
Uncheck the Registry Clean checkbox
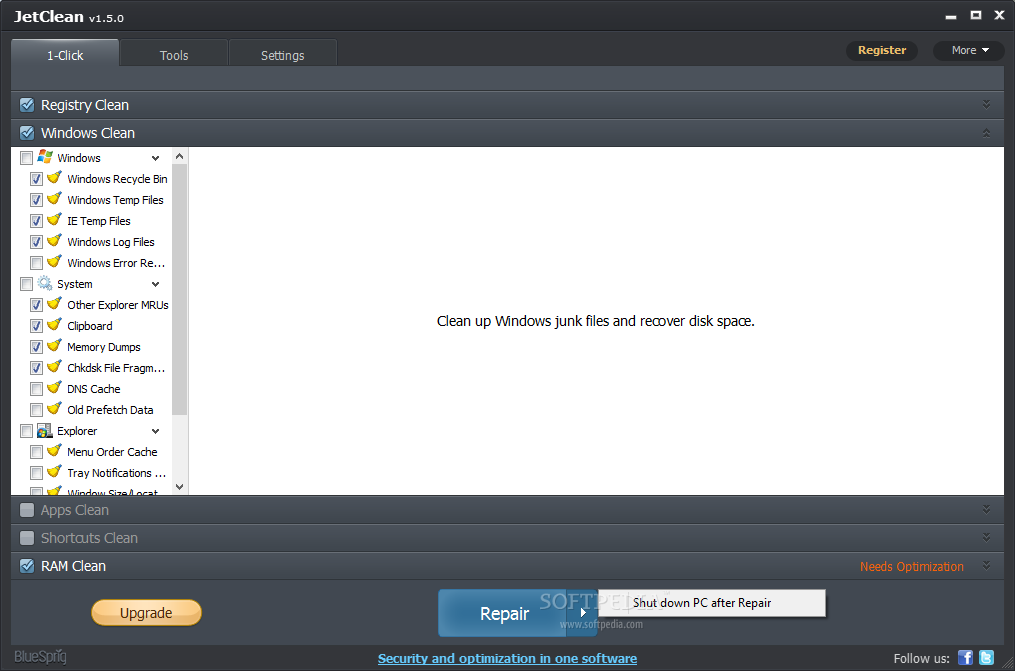[x=27, y=105]
